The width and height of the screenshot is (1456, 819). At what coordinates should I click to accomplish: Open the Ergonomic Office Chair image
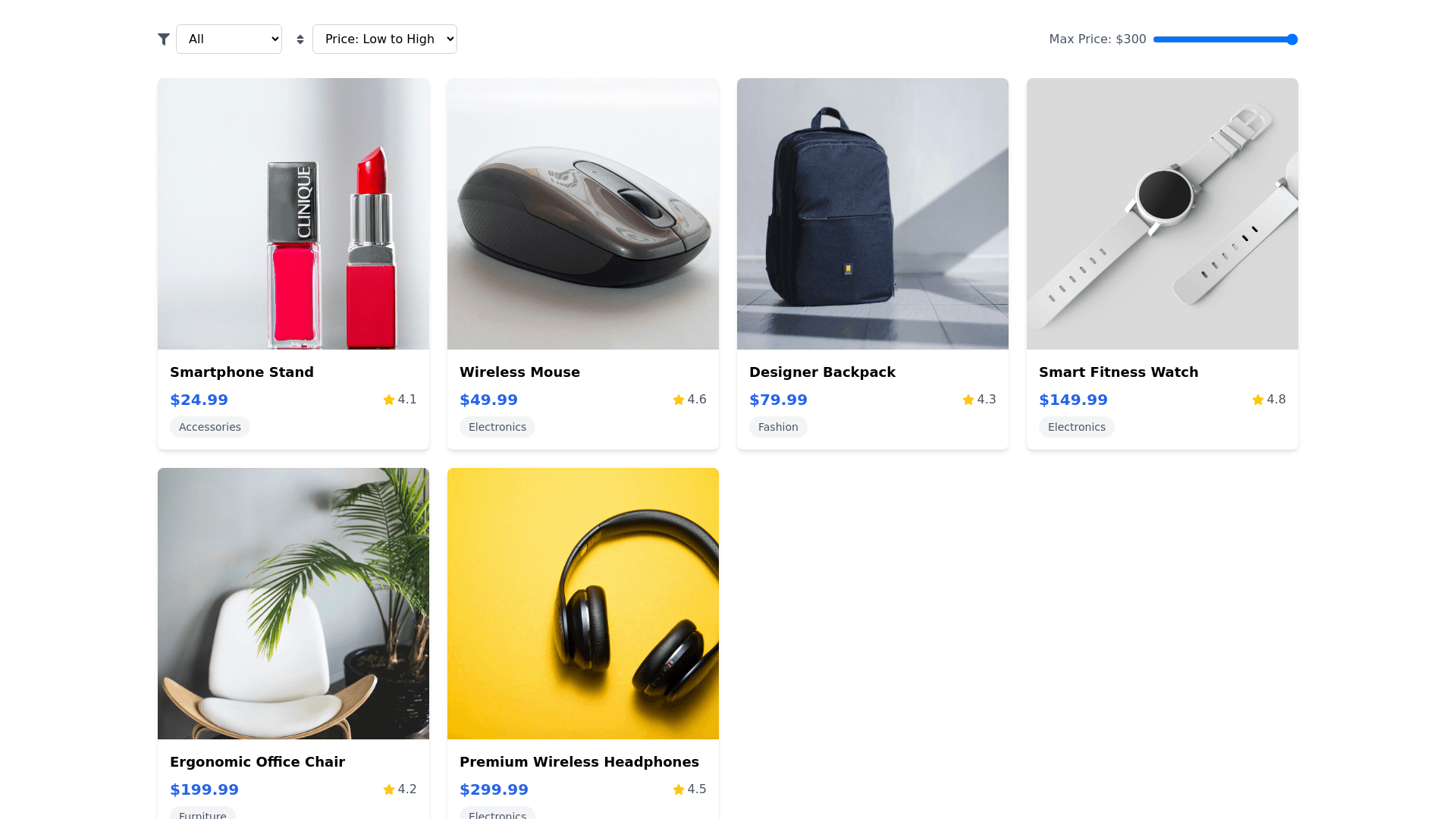(x=293, y=604)
